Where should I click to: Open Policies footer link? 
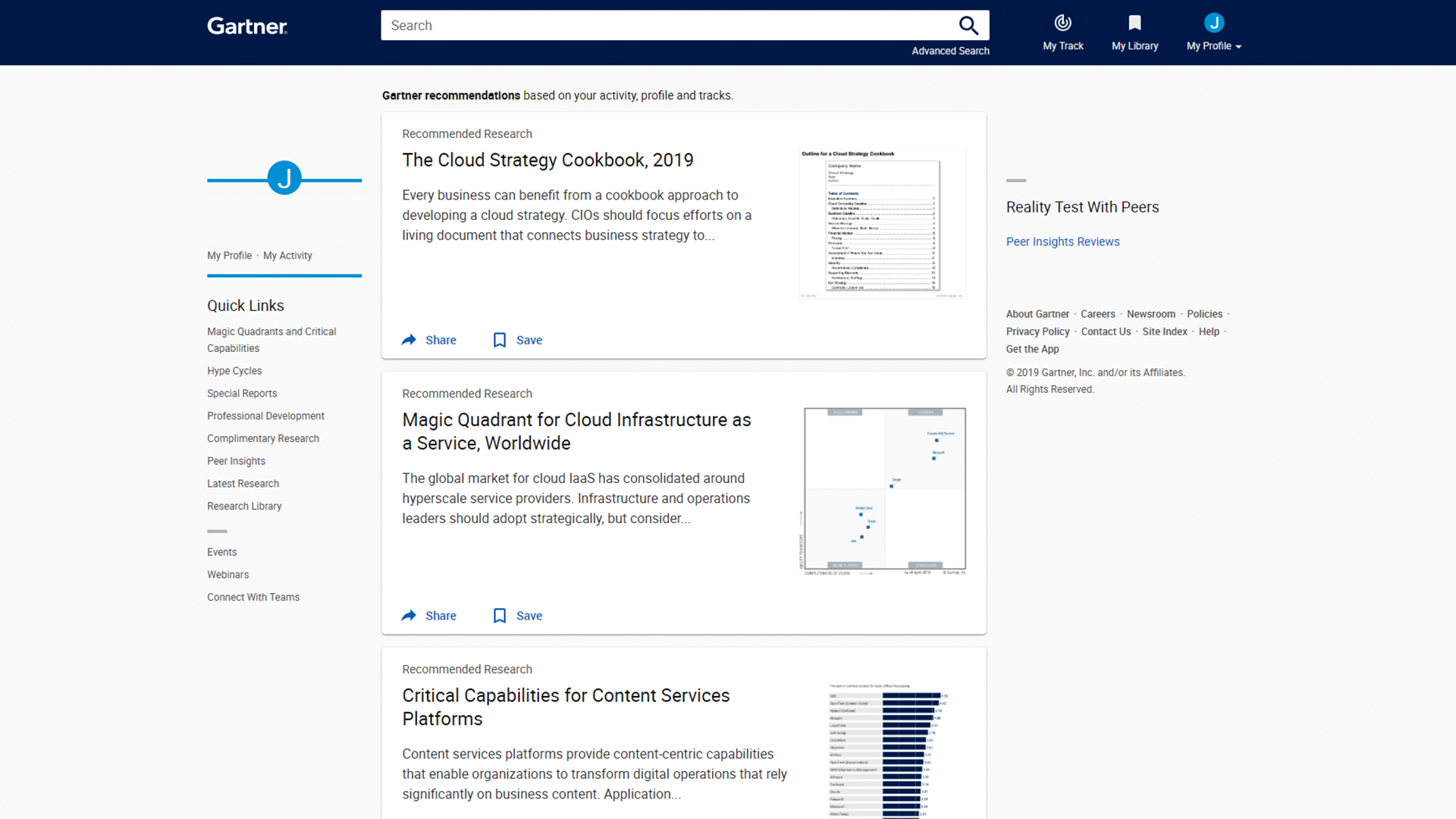(1204, 314)
